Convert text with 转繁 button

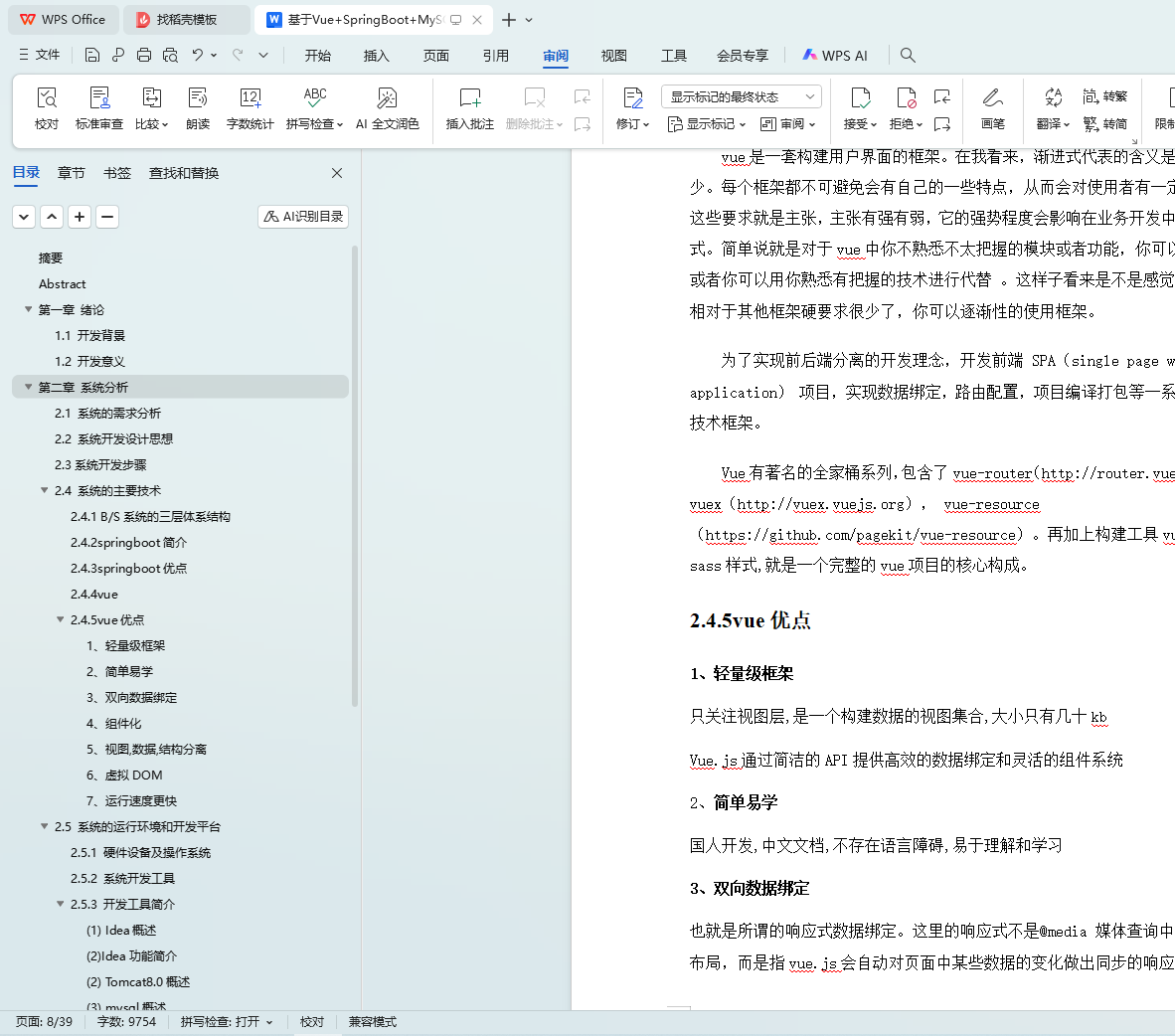(1105, 96)
